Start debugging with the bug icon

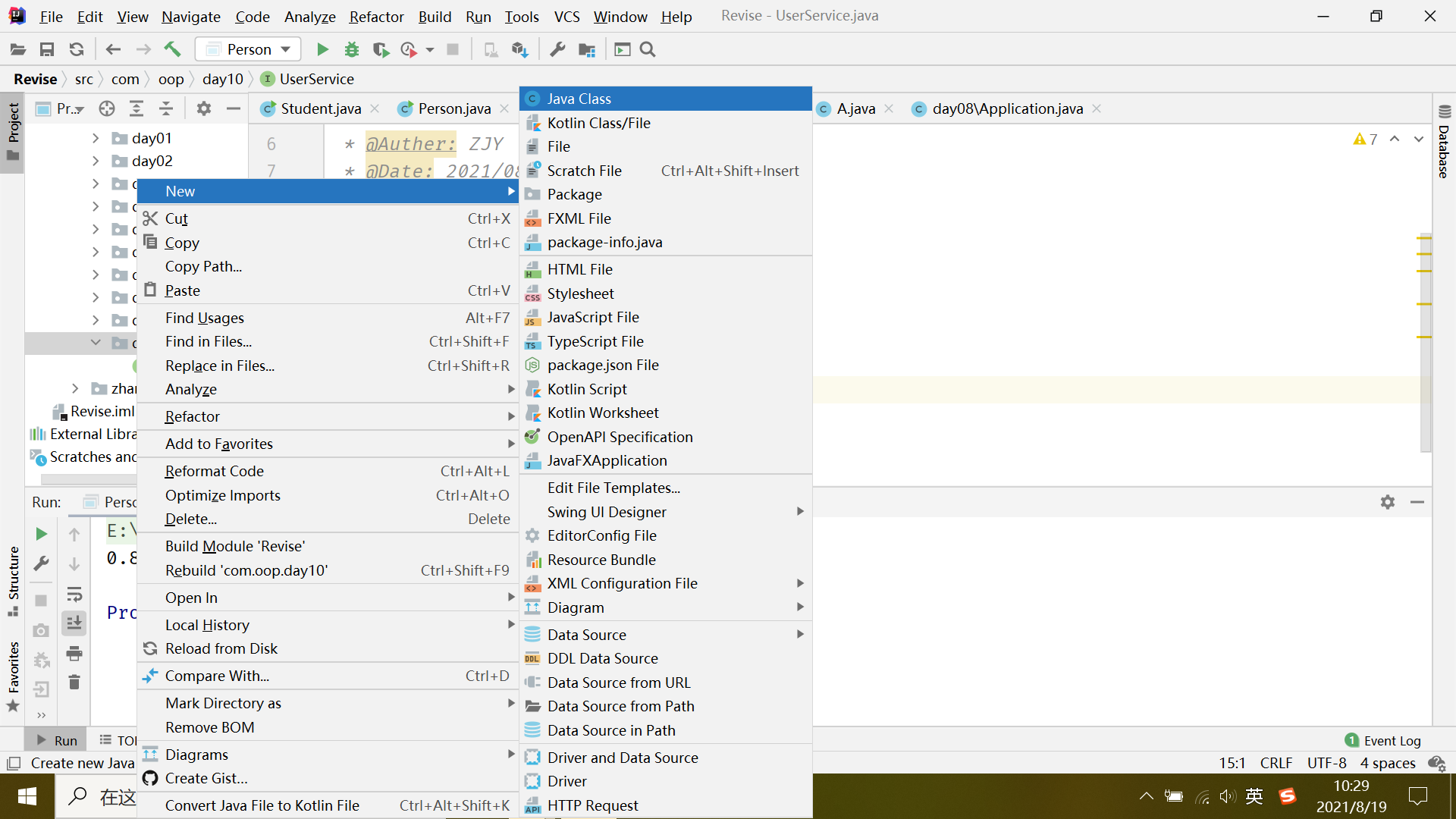click(352, 49)
